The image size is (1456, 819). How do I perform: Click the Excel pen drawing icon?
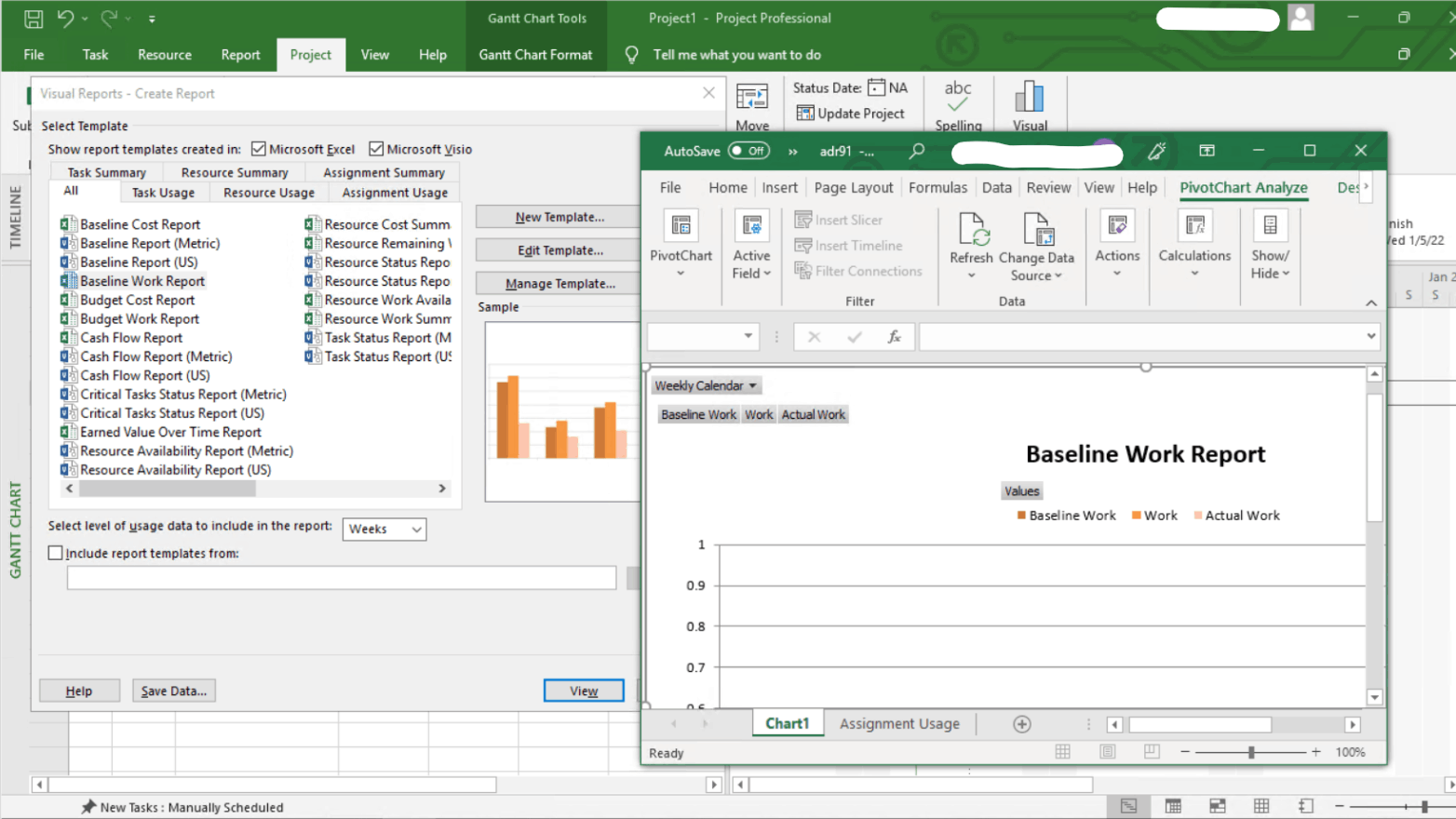(x=1157, y=151)
